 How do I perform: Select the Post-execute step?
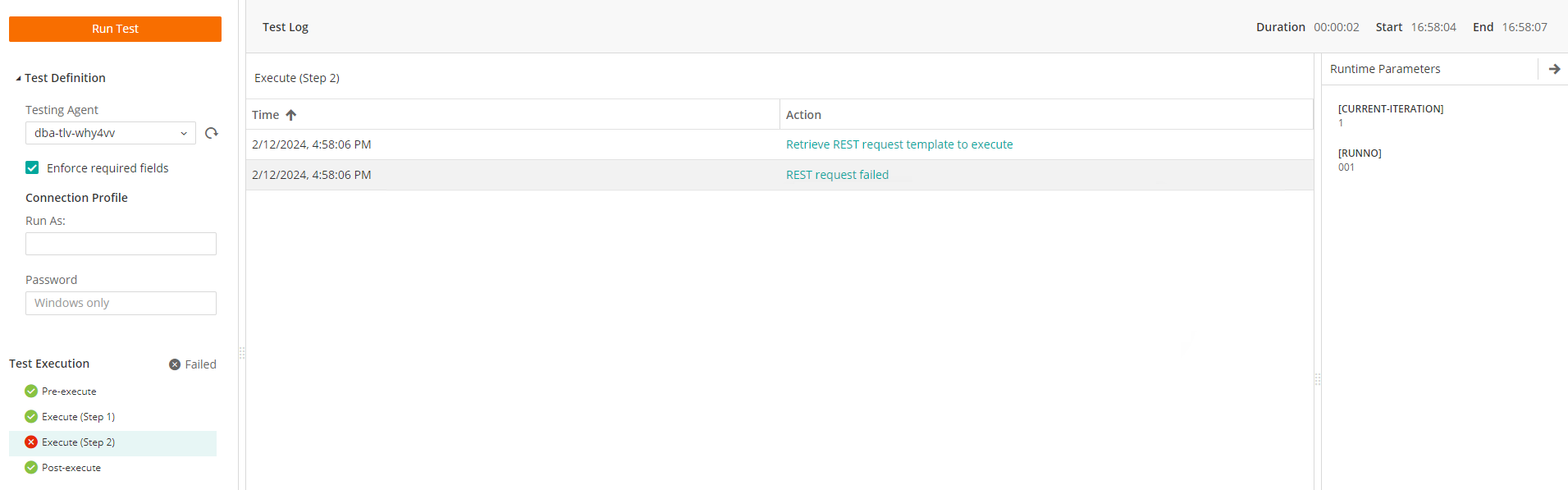(x=71, y=468)
